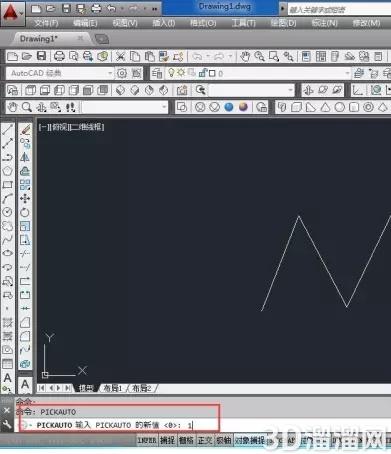Toggle 极轴 polar tracking in status bar
Image resolution: width=391 pixels, height=454 pixels.
coord(224,440)
